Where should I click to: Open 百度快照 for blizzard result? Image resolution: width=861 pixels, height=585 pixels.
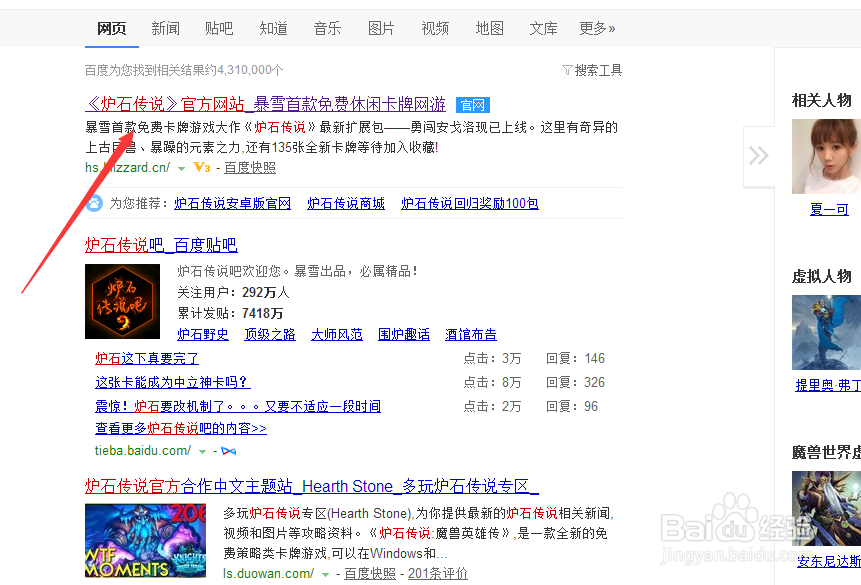250,168
